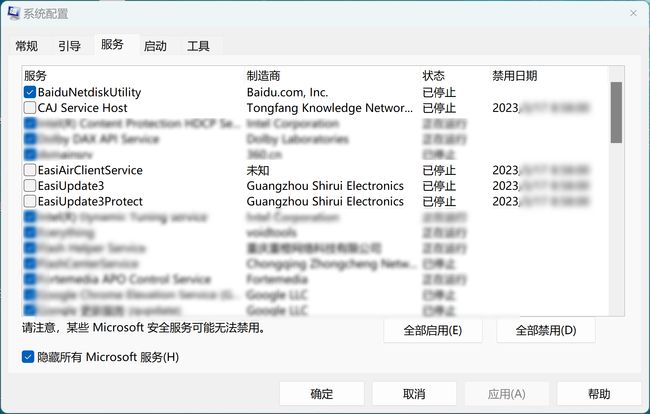This screenshot has width=650, height=414.
Task: Click the 应用(A) button
Action: click(x=507, y=394)
